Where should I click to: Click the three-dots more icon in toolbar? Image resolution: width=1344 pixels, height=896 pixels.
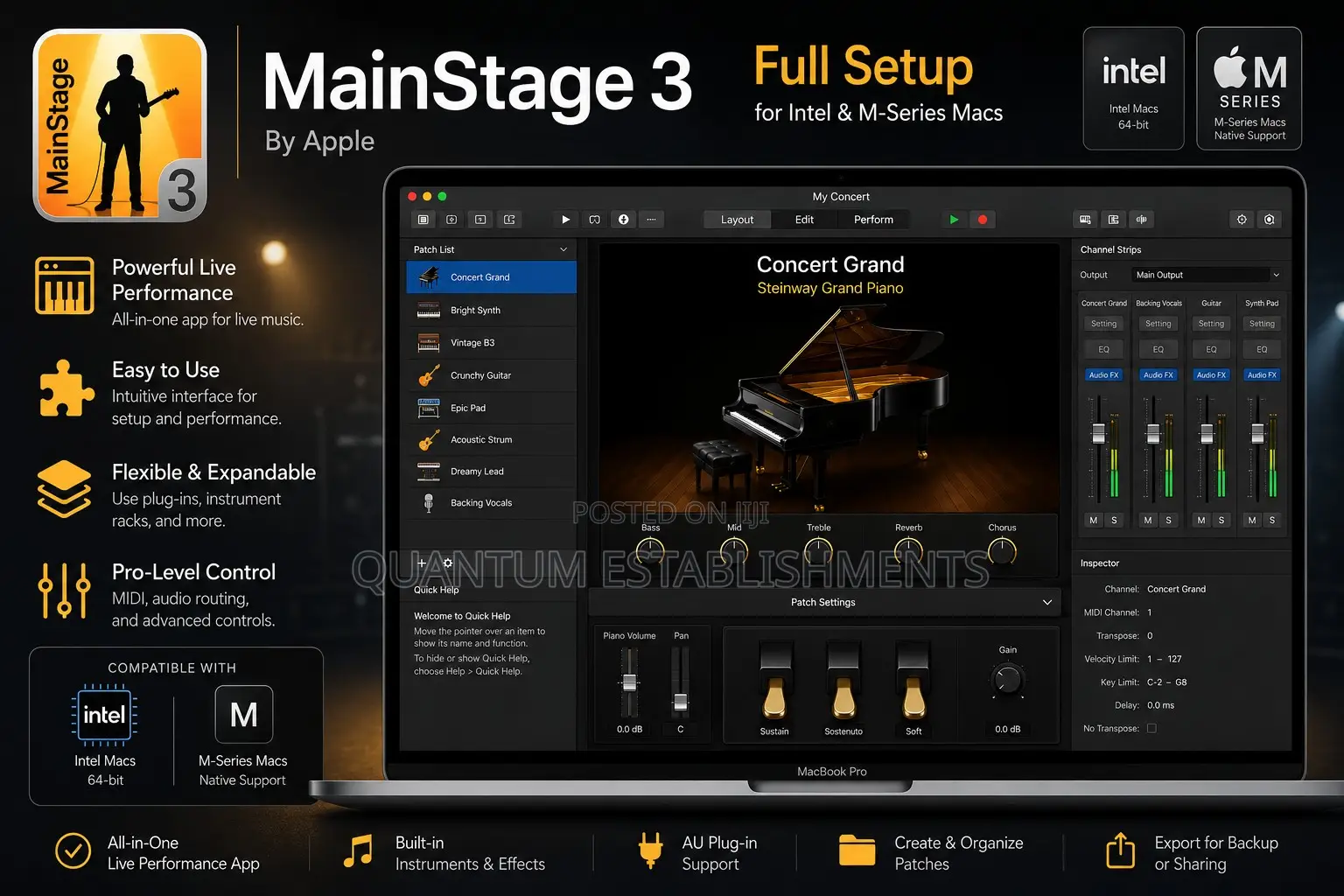point(651,220)
